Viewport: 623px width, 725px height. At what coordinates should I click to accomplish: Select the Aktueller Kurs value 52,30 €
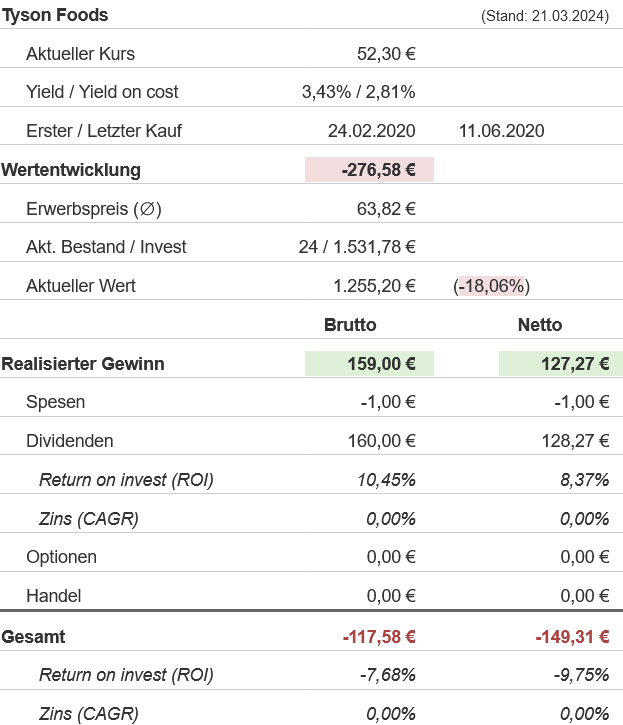tap(386, 54)
